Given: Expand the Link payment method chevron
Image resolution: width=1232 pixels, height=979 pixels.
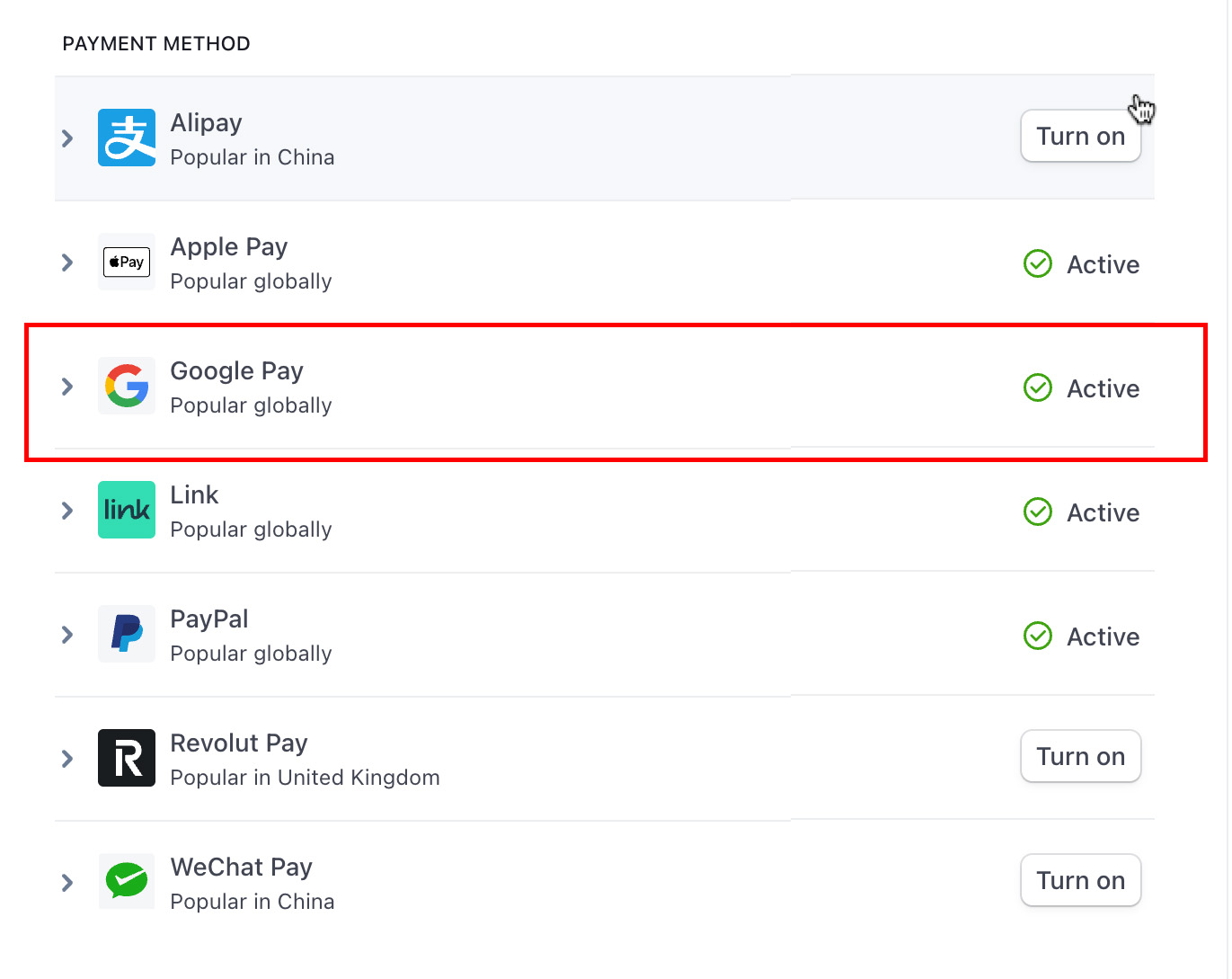Looking at the screenshot, I should coord(67,511).
